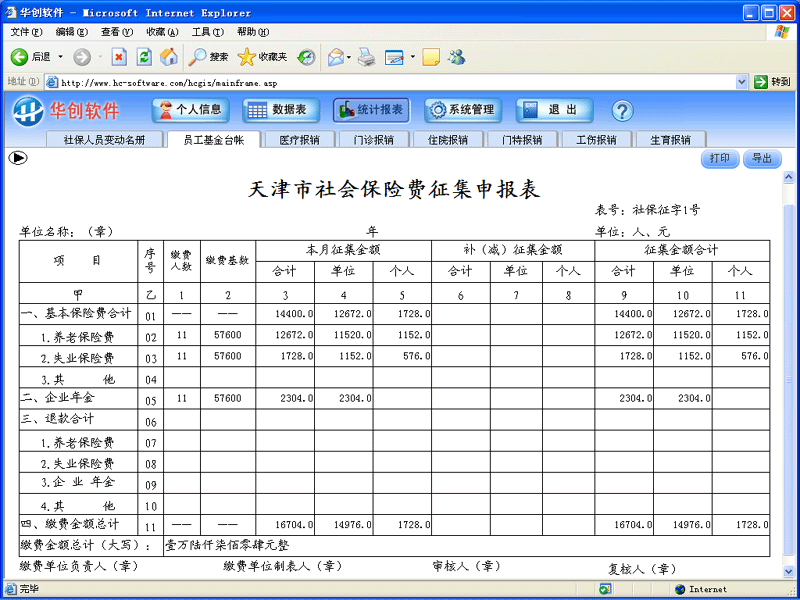Screen dimensions: 800x600
Task: Switch to 工伤报销 tab
Action: 596,140
